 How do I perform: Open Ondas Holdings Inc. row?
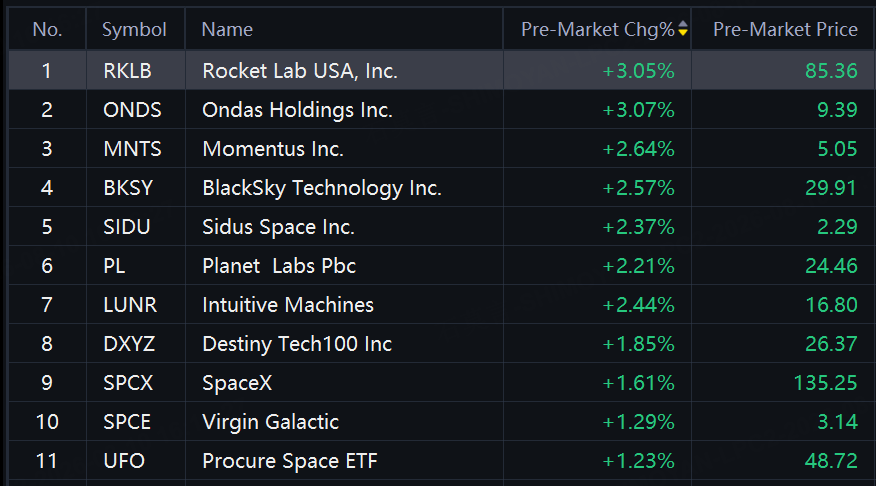pyautogui.click(x=441, y=110)
